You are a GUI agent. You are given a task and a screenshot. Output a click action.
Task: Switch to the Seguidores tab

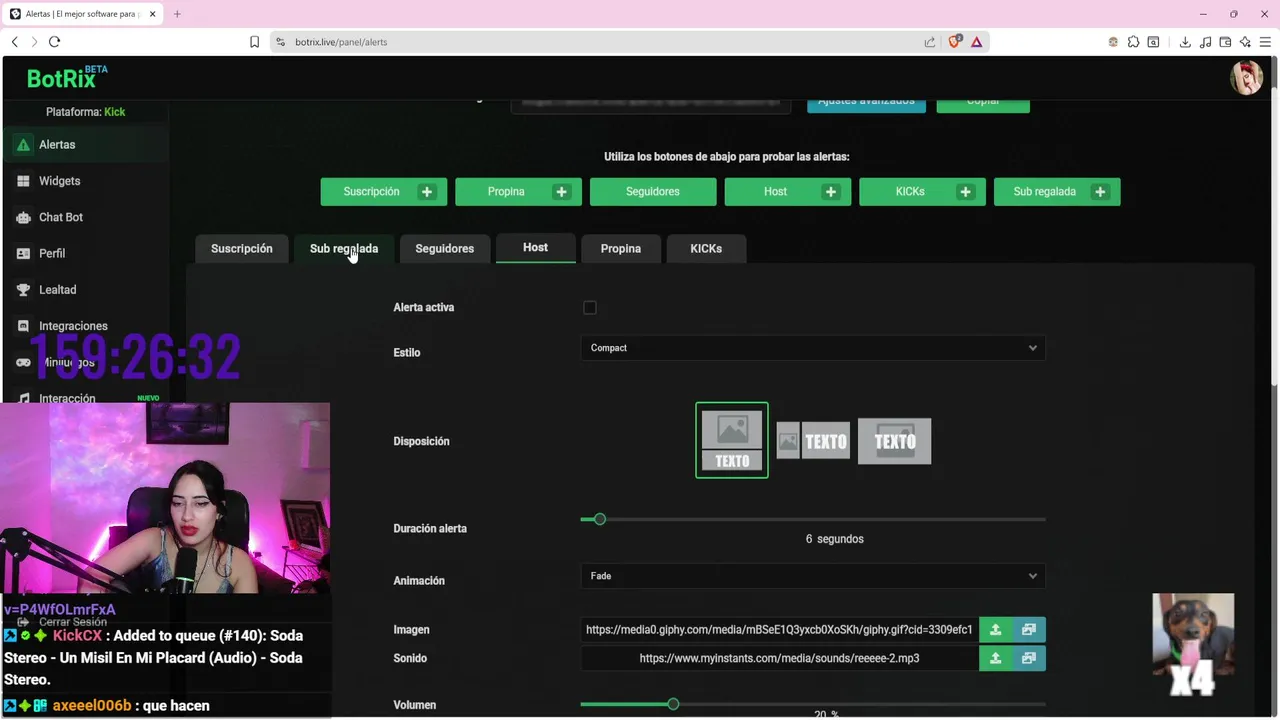[x=445, y=249]
